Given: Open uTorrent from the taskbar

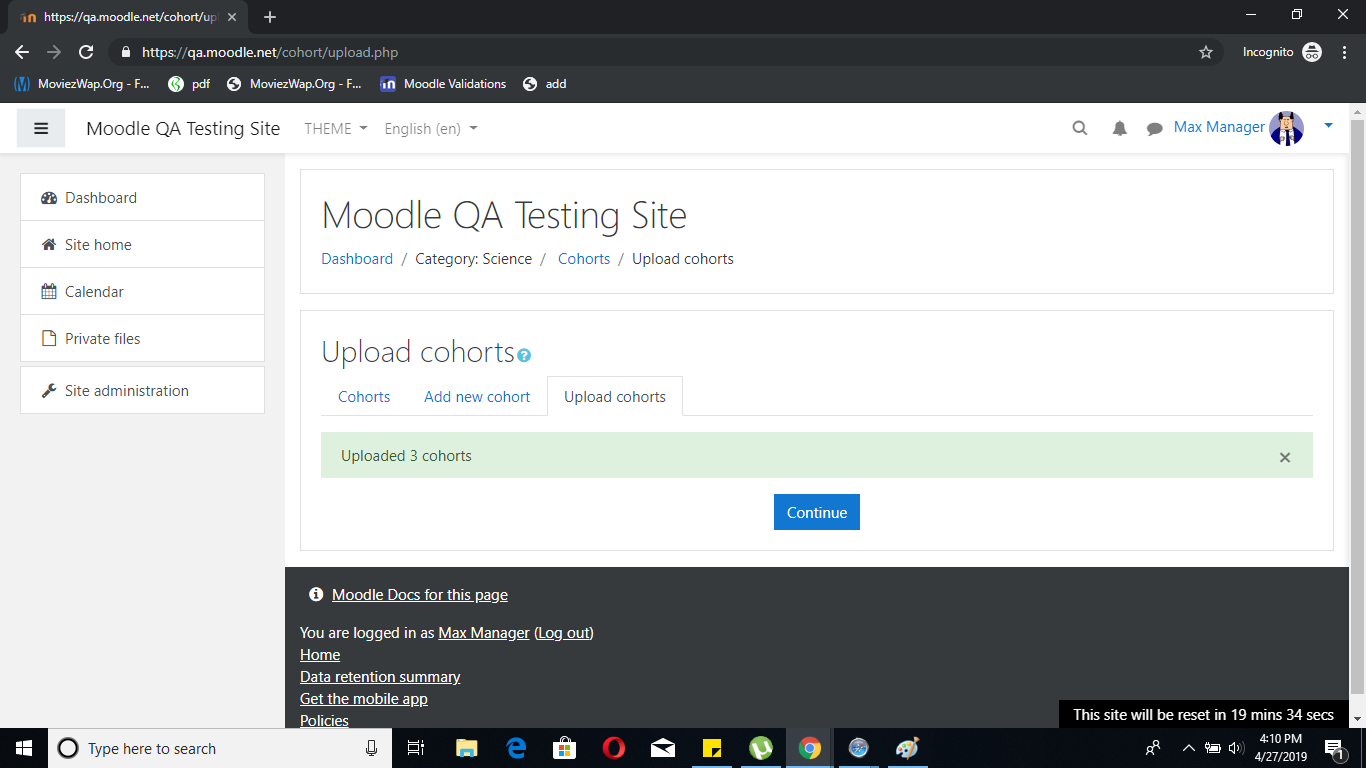Looking at the screenshot, I should (761, 748).
